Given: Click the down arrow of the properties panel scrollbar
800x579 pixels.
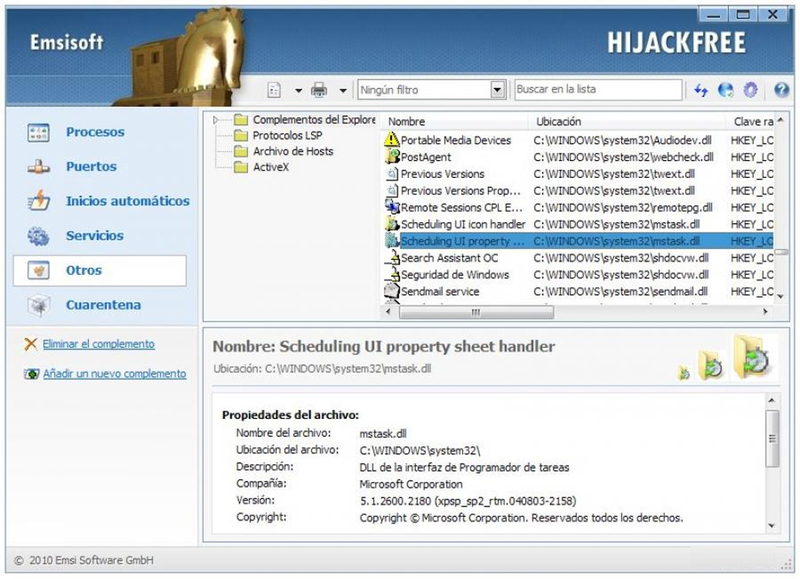Looking at the screenshot, I should (x=772, y=526).
